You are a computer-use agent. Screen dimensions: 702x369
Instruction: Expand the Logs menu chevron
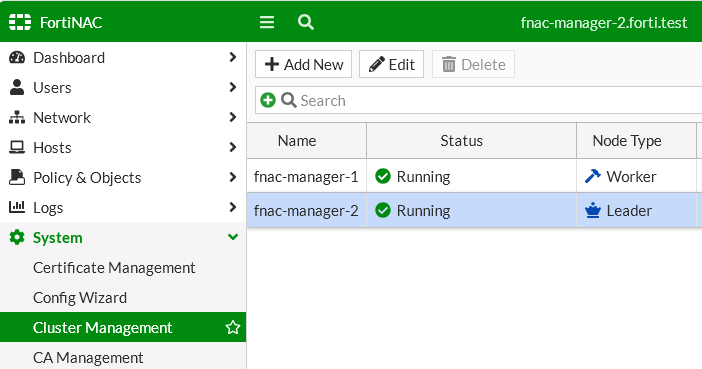232,207
